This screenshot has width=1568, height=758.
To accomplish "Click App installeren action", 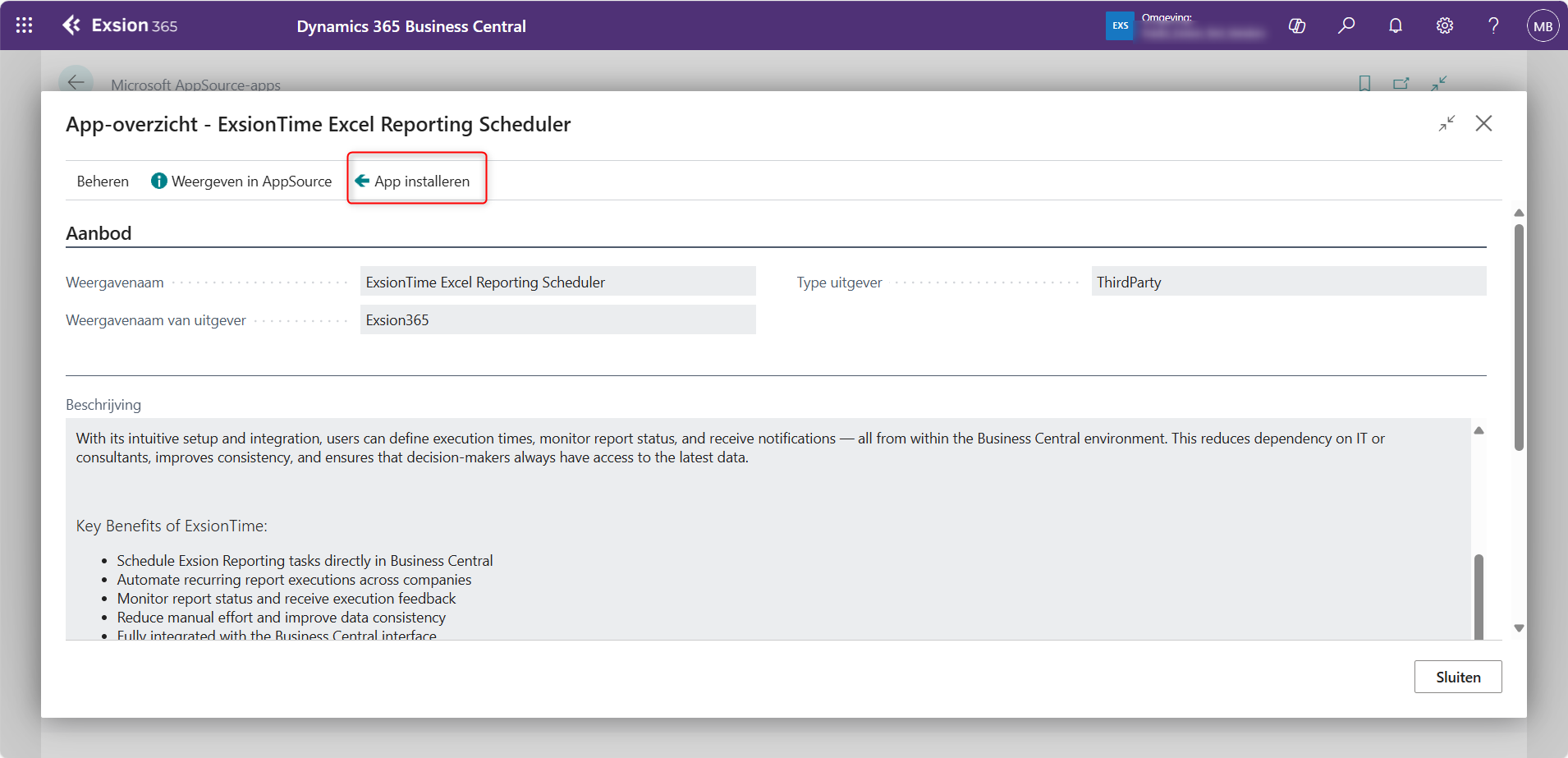I will coord(413,181).
